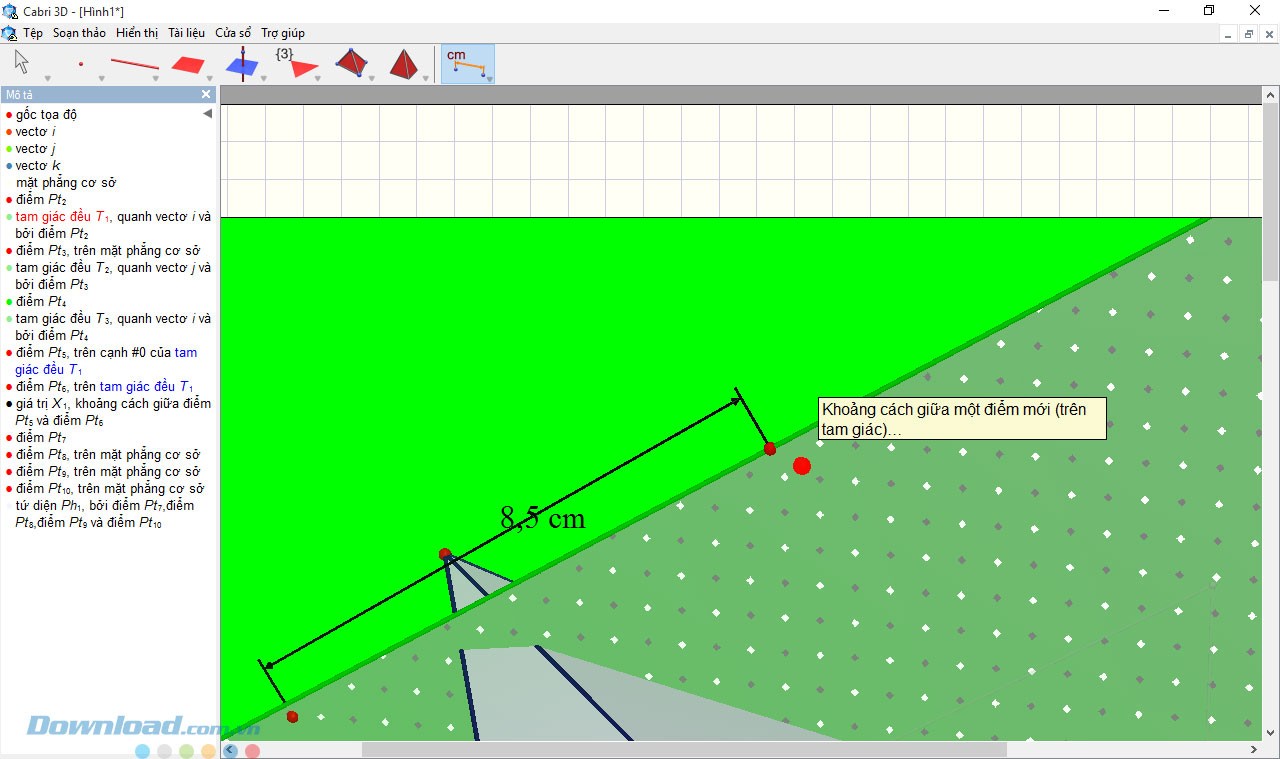Select the perpendicular line-plane tool
The width and height of the screenshot is (1280, 759).
pyautogui.click(x=241, y=63)
